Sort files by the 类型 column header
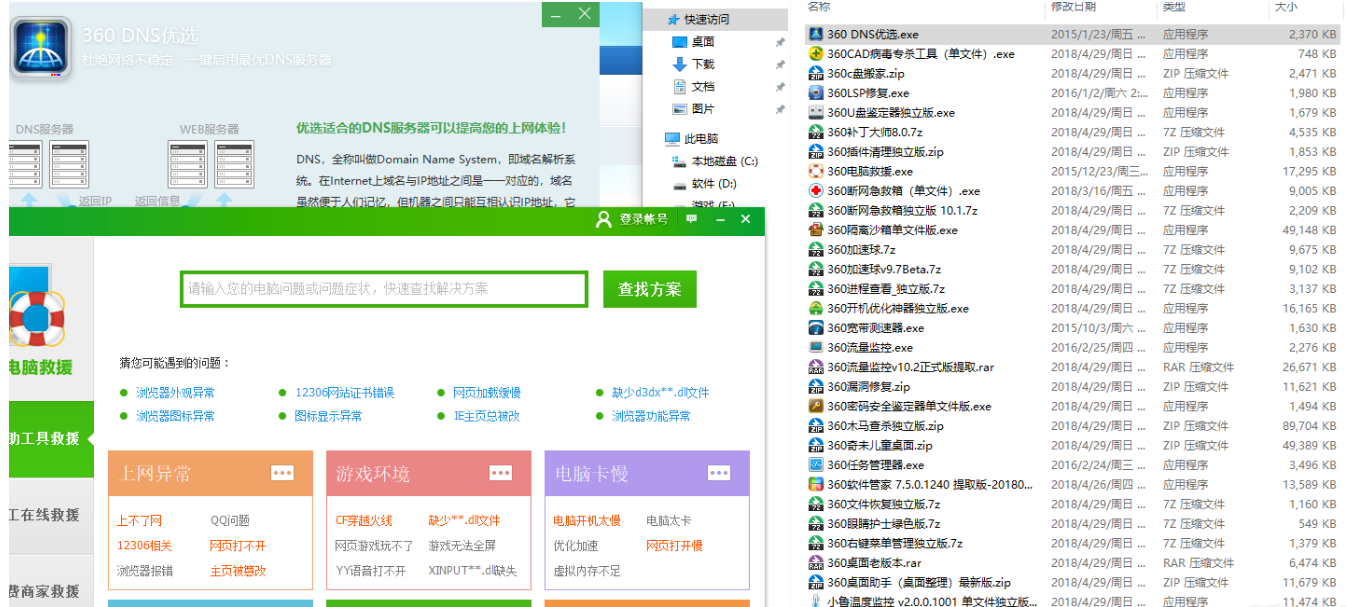 tap(1174, 7)
